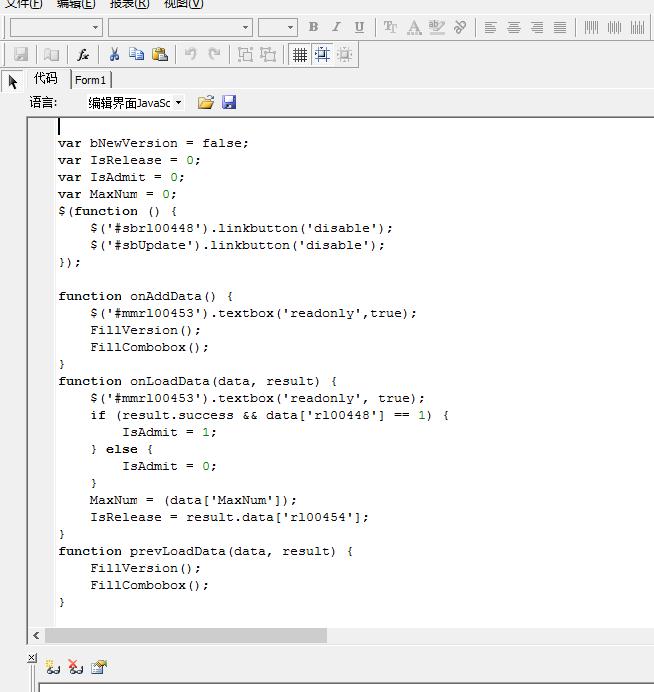Expand the font size dropdown
The image size is (654, 692).
(x=290, y=27)
